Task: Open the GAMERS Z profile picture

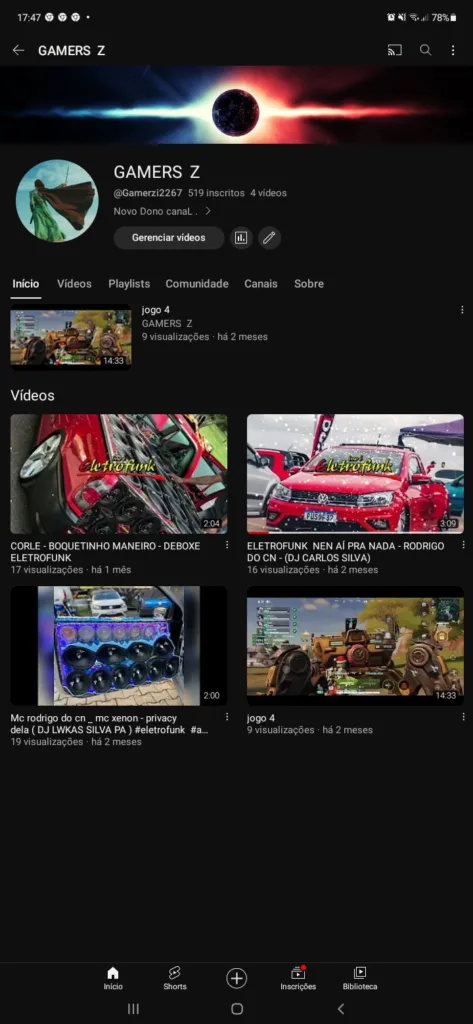Action: pos(57,200)
